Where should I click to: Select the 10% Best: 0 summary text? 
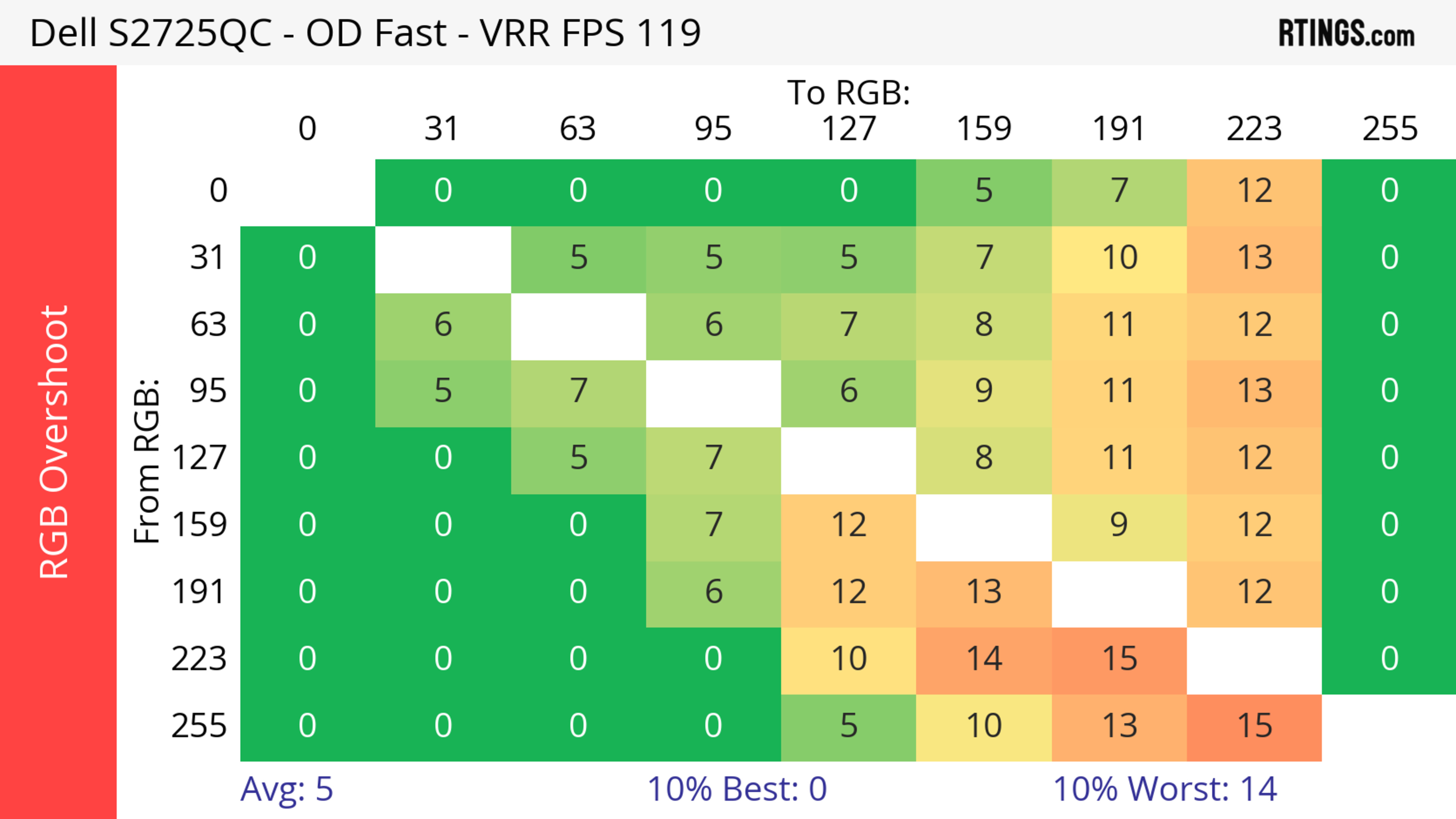click(736, 789)
